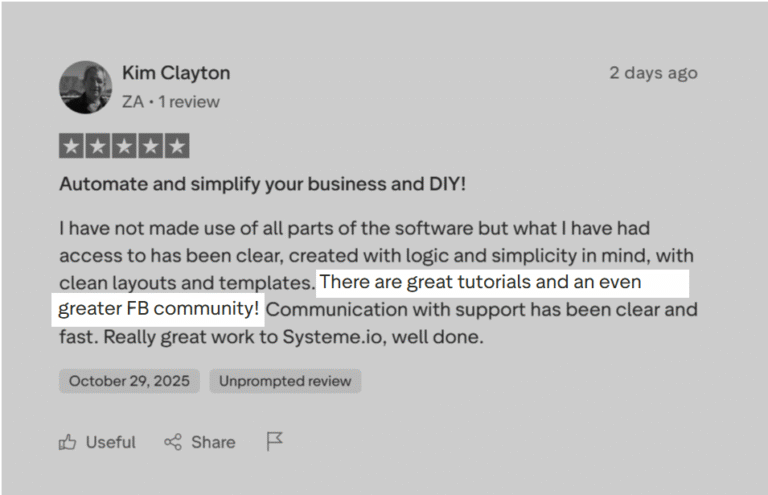Click Kim Clayton's profile avatar photo

pyautogui.click(x=85, y=86)
